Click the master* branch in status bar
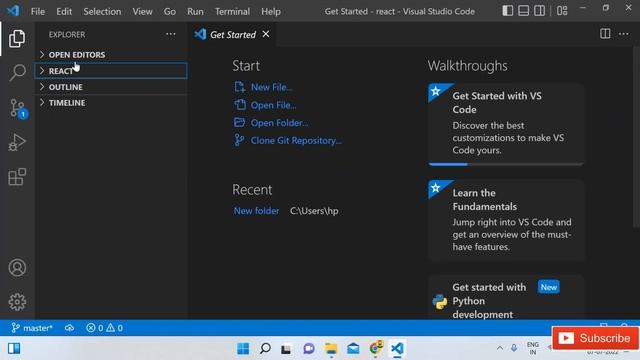Image resolution: width=640 pixels, height=360 pixels. point(32,328)
